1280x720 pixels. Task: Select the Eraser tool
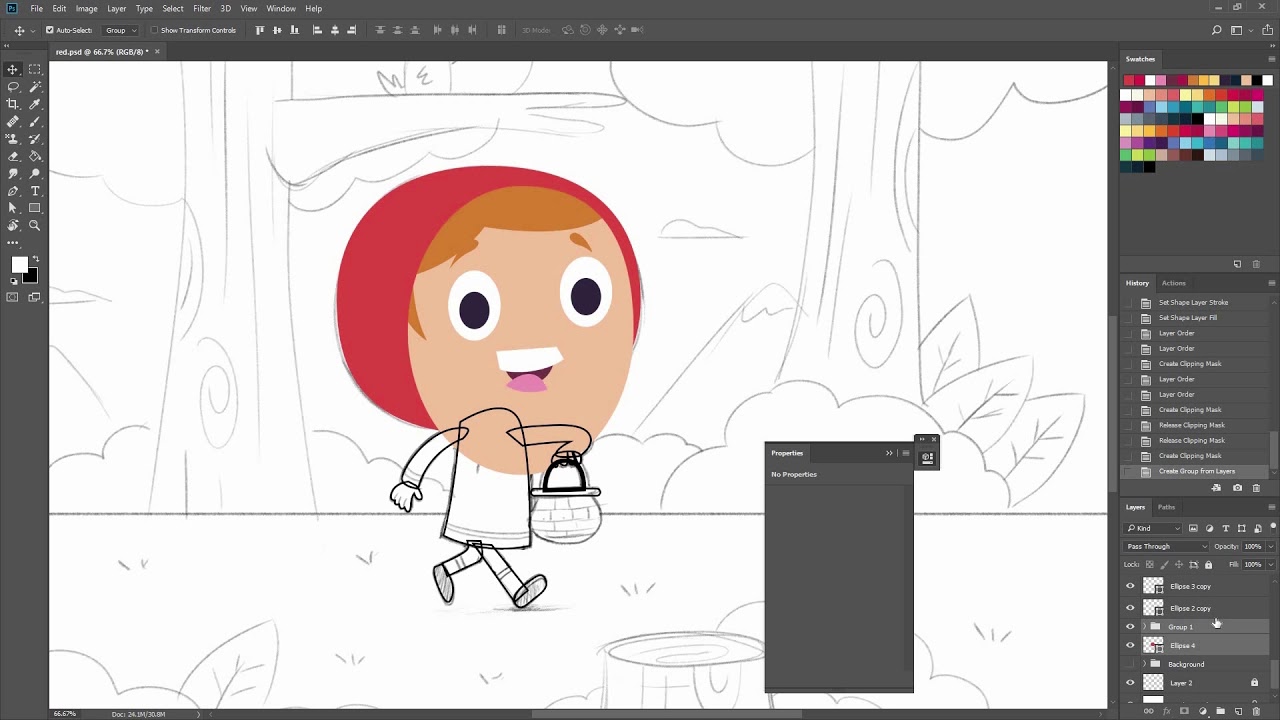tap(13, 156)
